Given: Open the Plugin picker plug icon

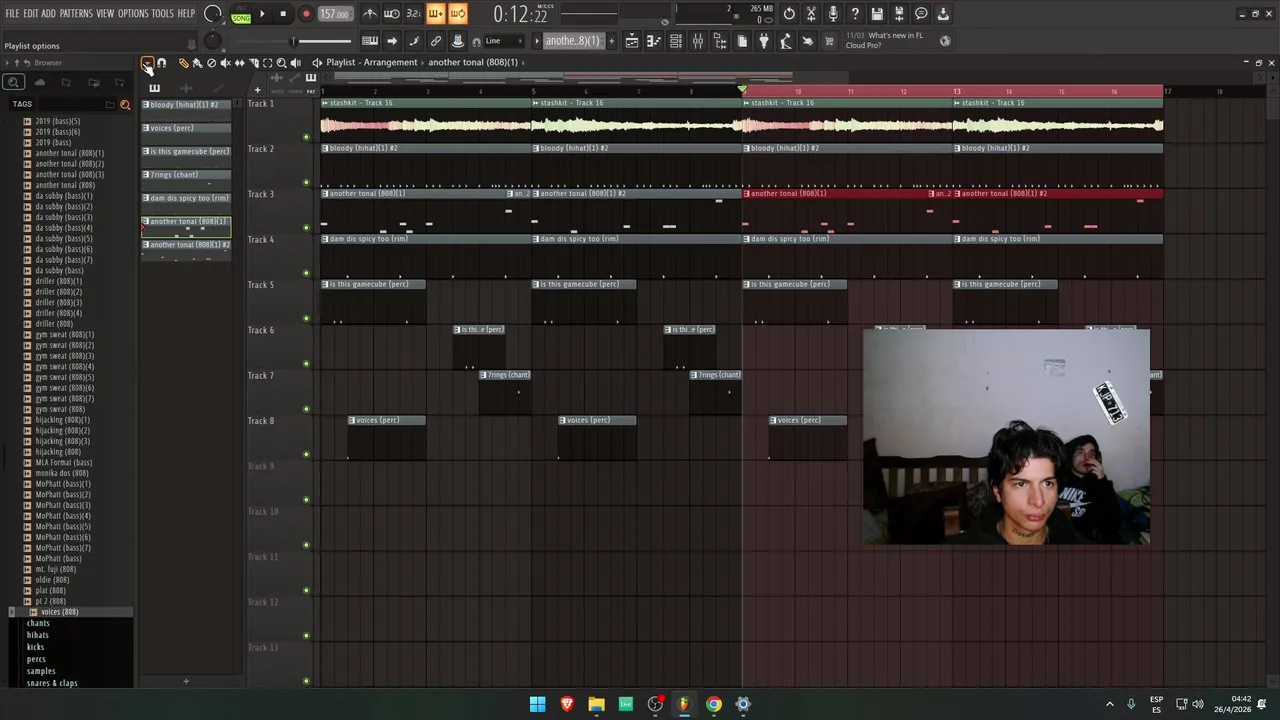Looking at the screenshot, I should tap(764, 41).
